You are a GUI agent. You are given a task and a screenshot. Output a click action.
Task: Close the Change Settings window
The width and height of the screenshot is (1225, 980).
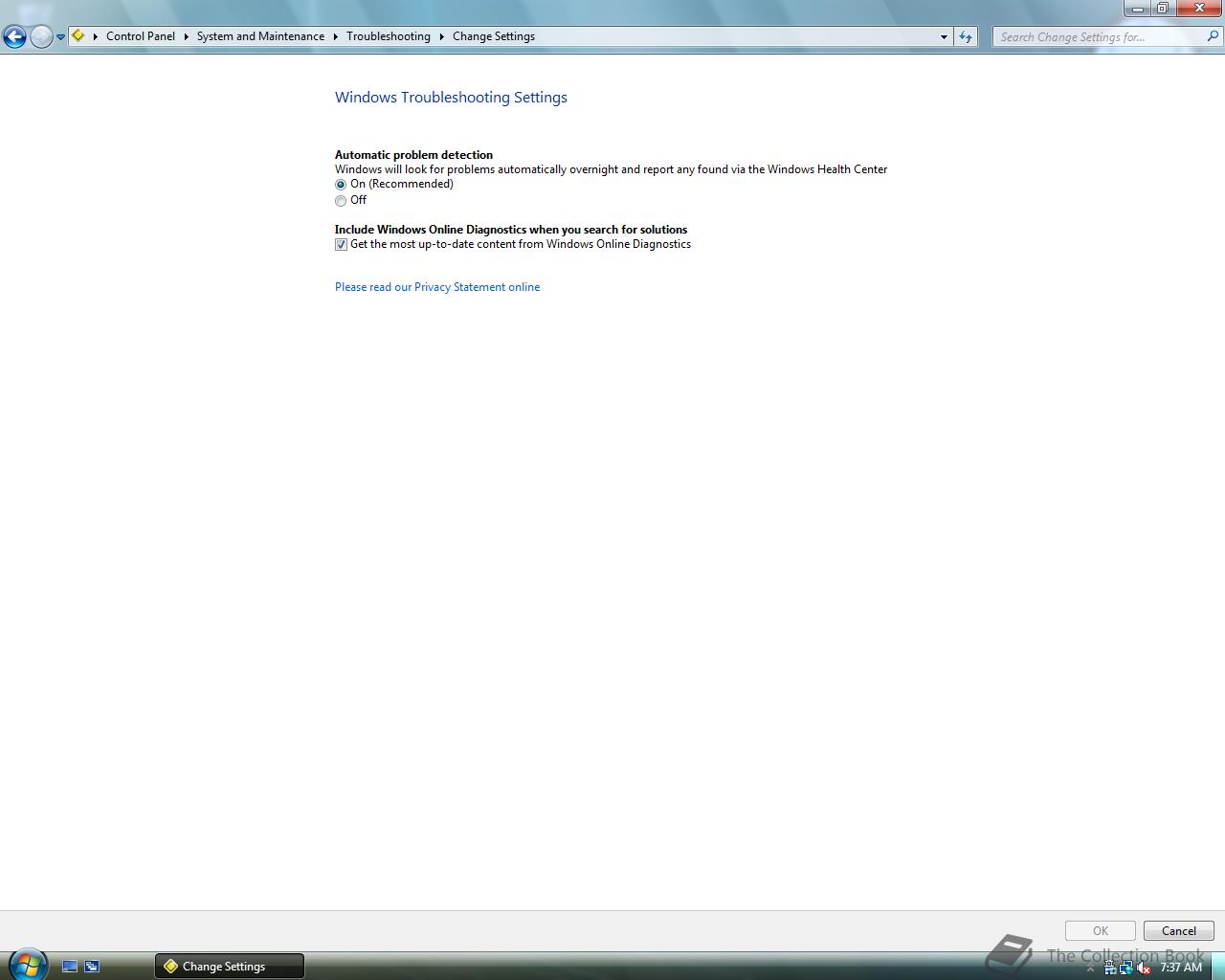point(1198,9)
